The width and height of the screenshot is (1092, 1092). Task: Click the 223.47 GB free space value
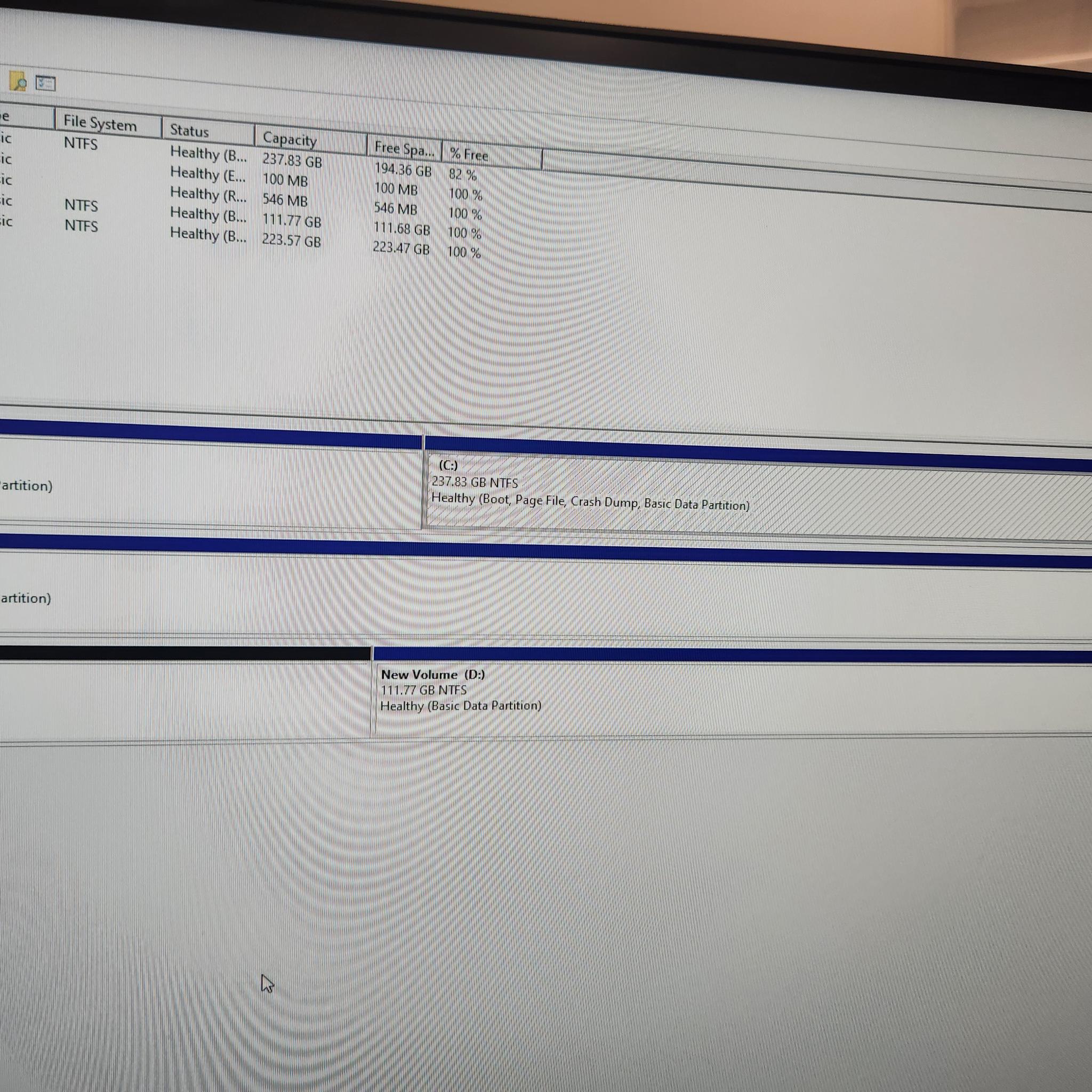(x=402, y=248)
